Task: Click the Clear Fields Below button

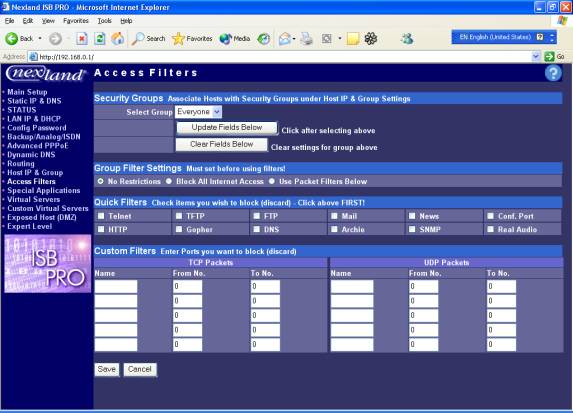Action: click(x=221, y=144)
